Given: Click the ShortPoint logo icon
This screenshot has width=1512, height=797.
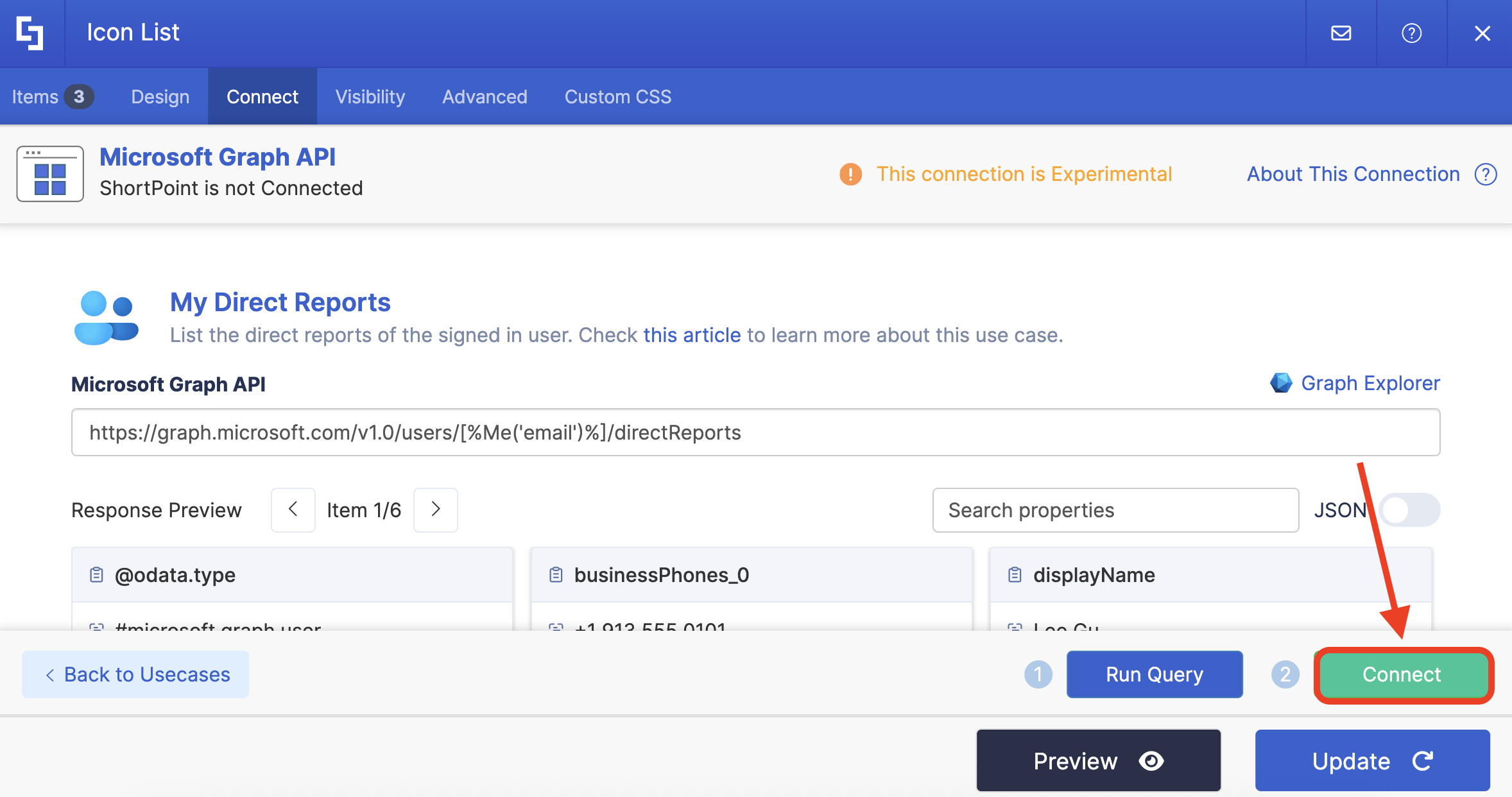Looking at the screenshot, I should pos(30,33).
